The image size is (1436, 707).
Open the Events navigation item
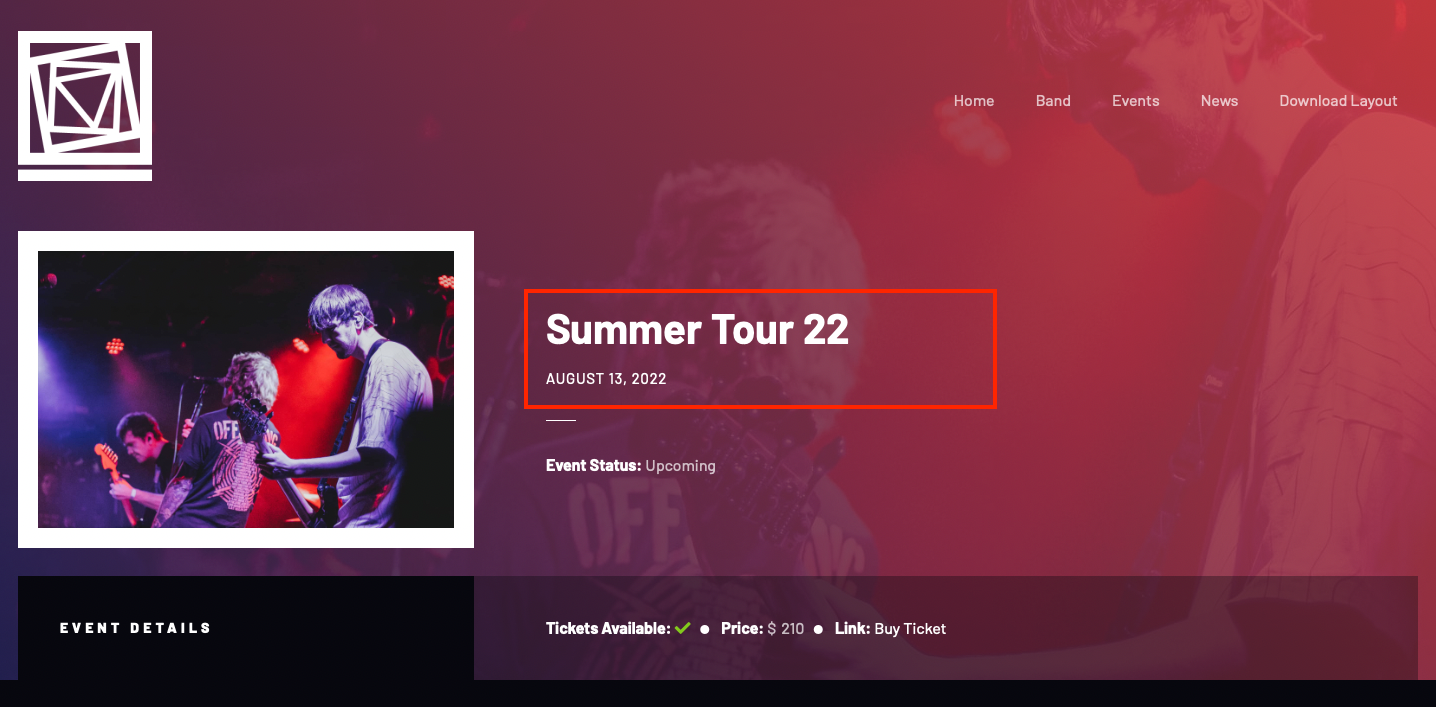pyautogui.click(x=1136, y=101)
